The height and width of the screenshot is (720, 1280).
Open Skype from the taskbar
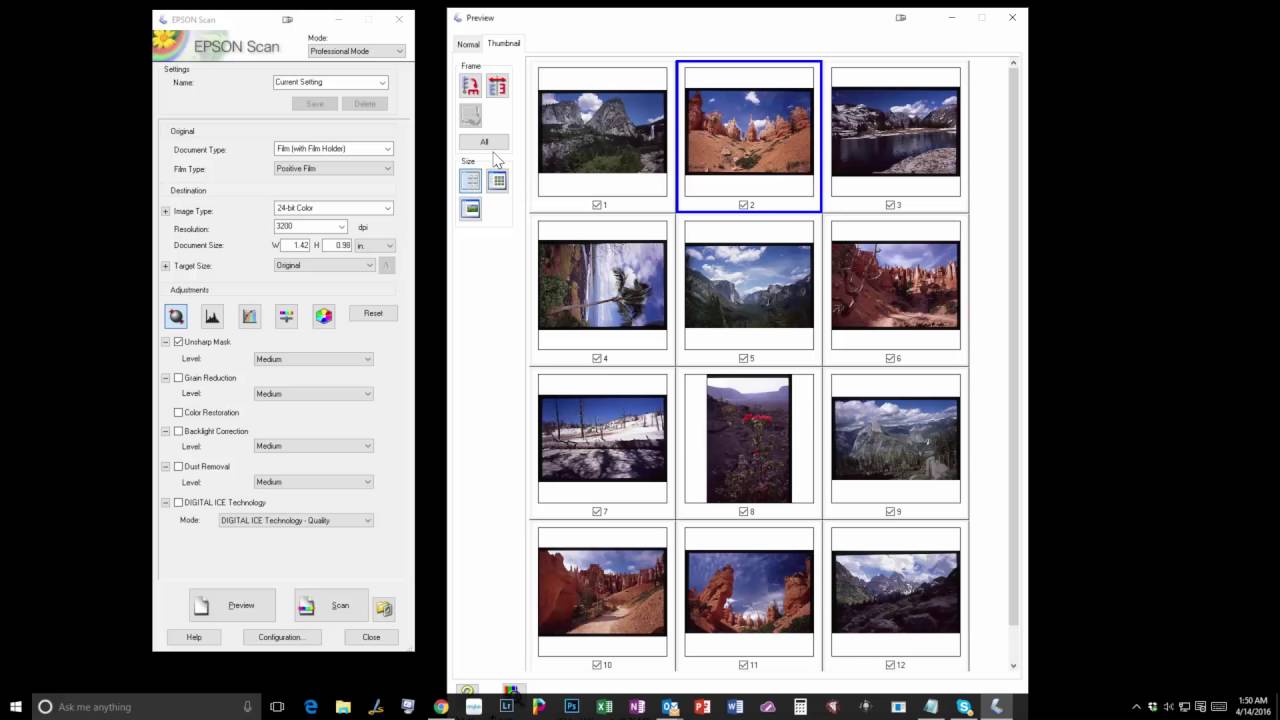pyautogui.click(x=964, y=706)
